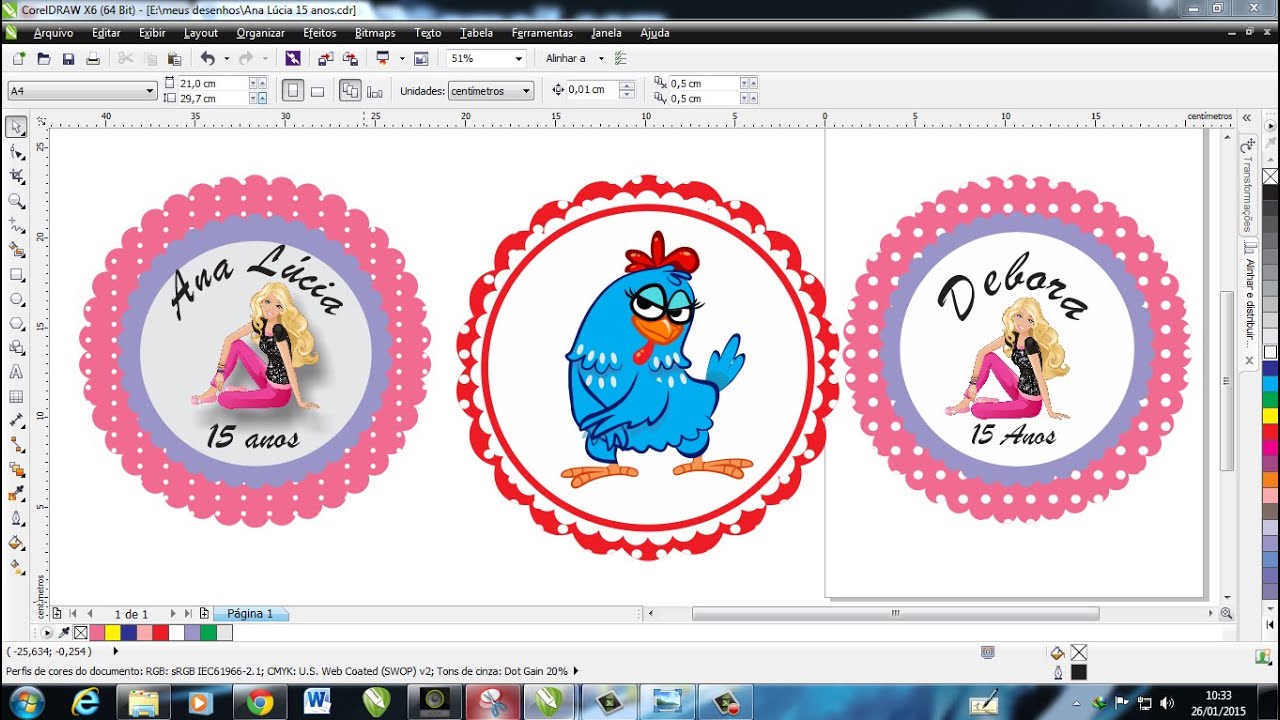This screenshot has width=1280, height=720.
Task: Pick the green swatch in document palette
Action: 208,633
